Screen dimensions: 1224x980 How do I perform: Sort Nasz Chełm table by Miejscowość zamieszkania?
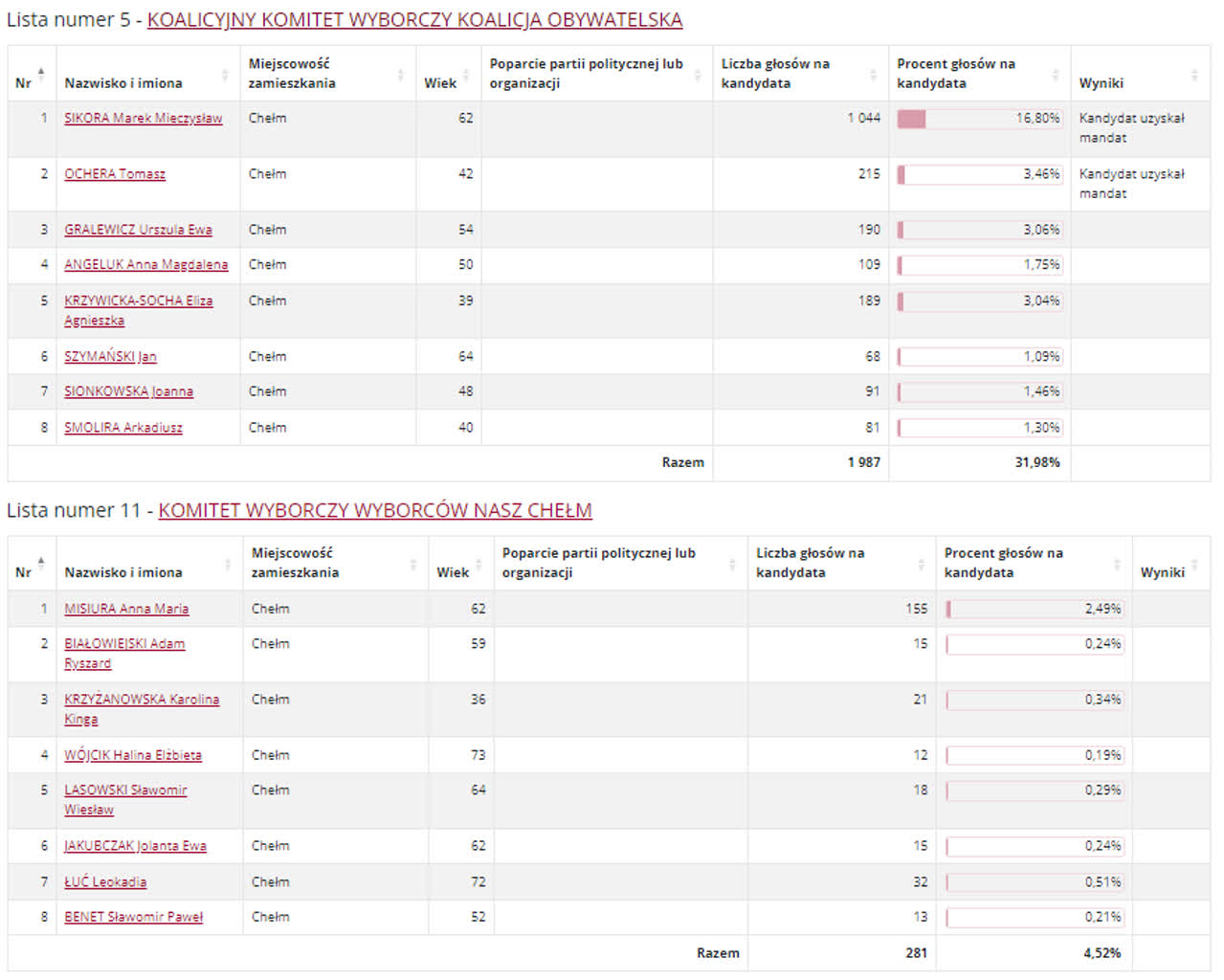(412, 564)
